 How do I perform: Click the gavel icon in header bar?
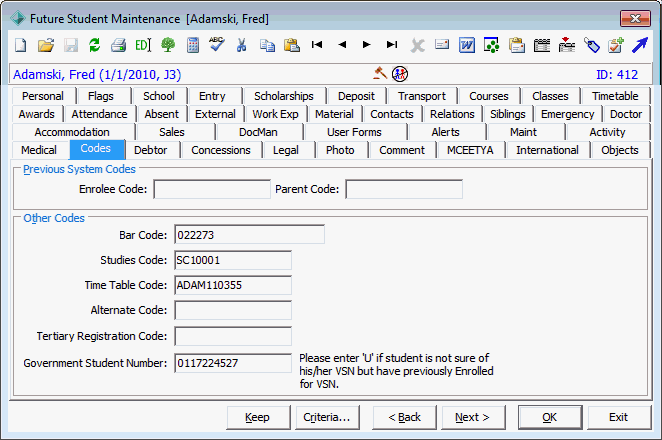(380, 73)
